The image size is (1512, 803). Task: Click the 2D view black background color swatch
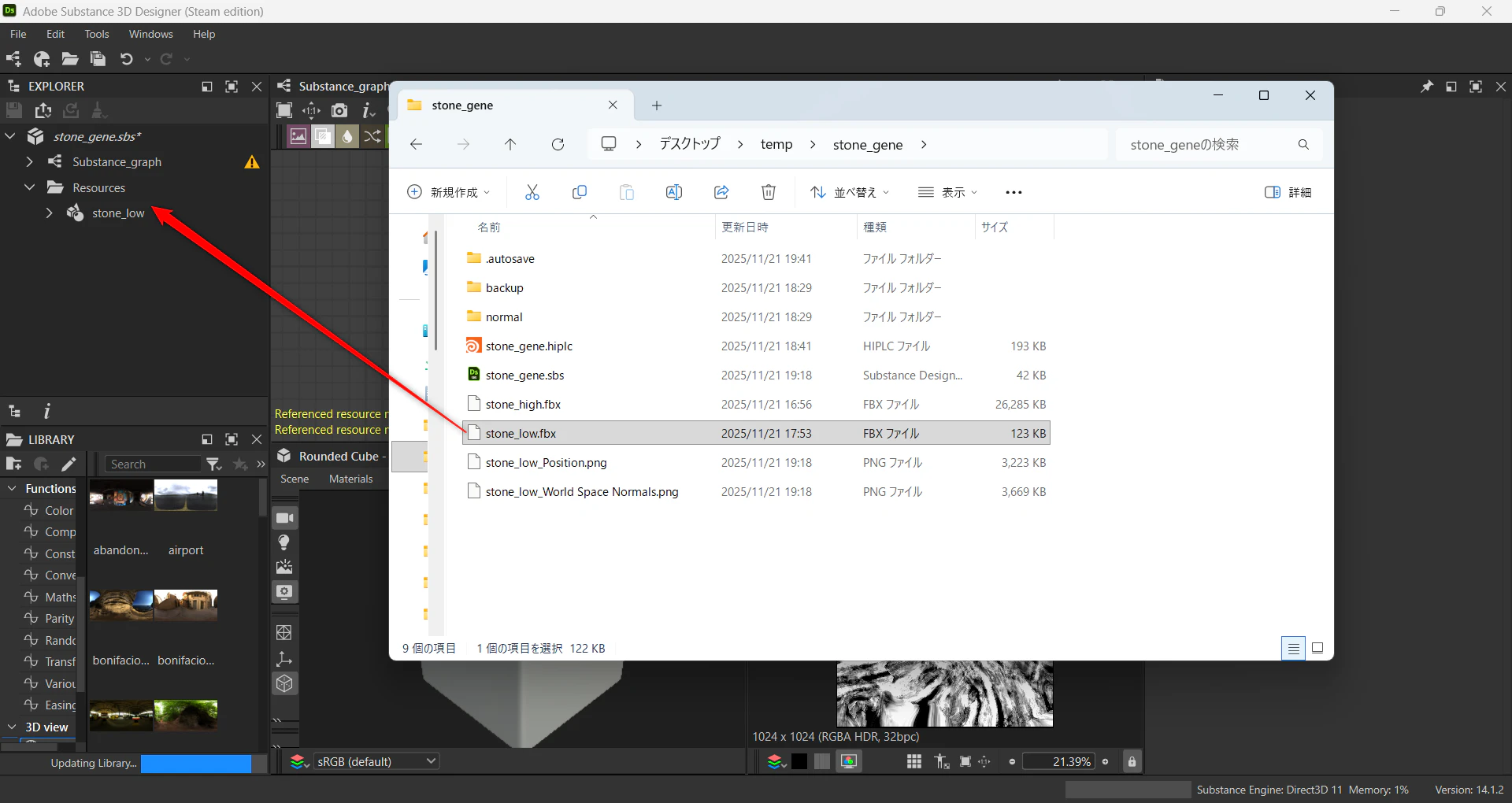click(x=799, y=761)
